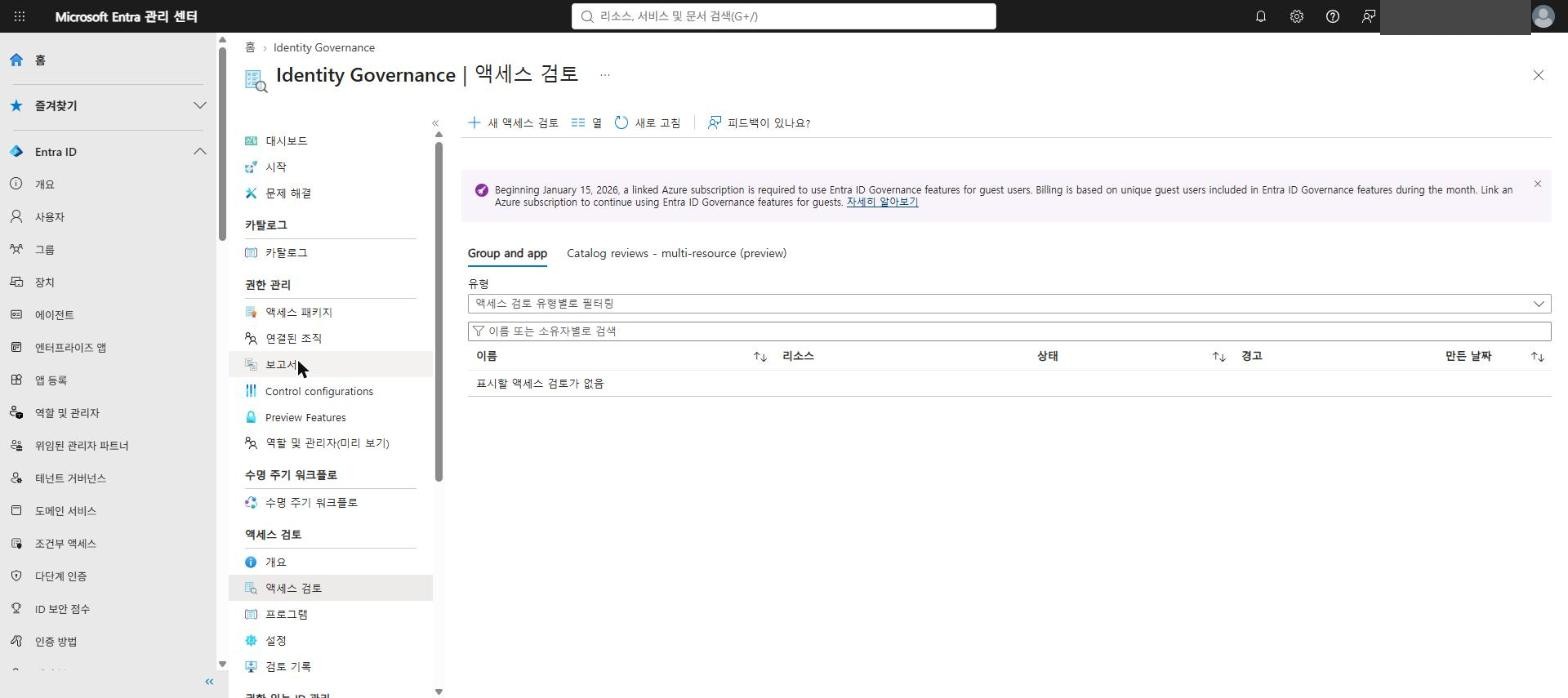The width and height of the screenshot is (1568, 698).
Task: Switch to Catalog reviews multi-resource tab
Action: tap(677, 253)
